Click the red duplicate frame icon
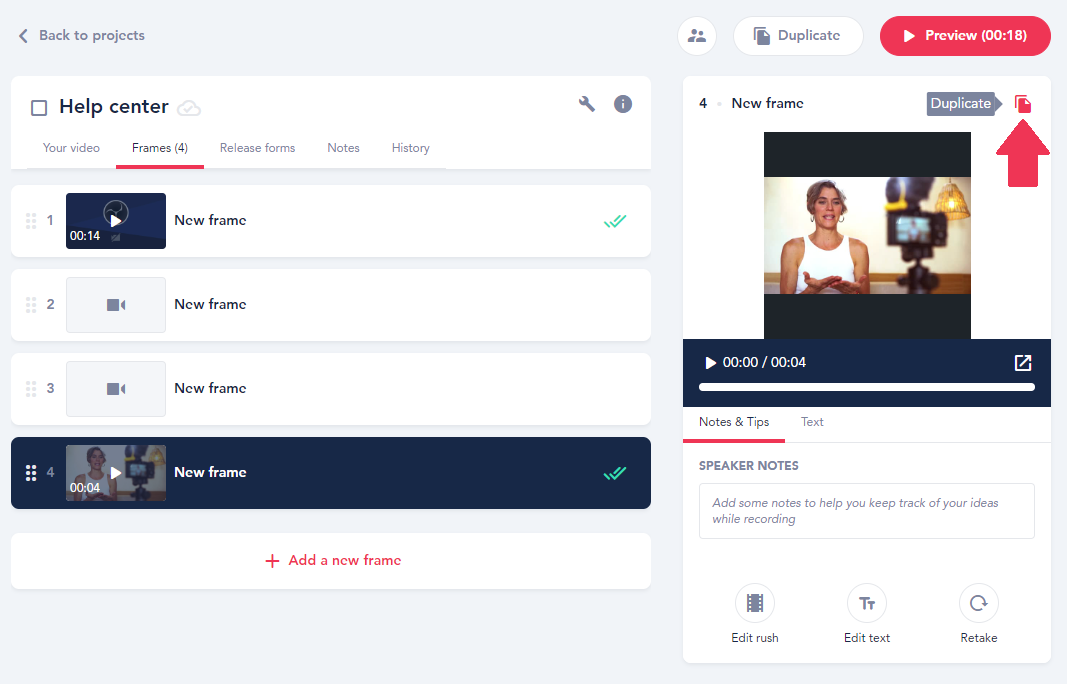The image size is (1067, 684). coord(1023,104)
